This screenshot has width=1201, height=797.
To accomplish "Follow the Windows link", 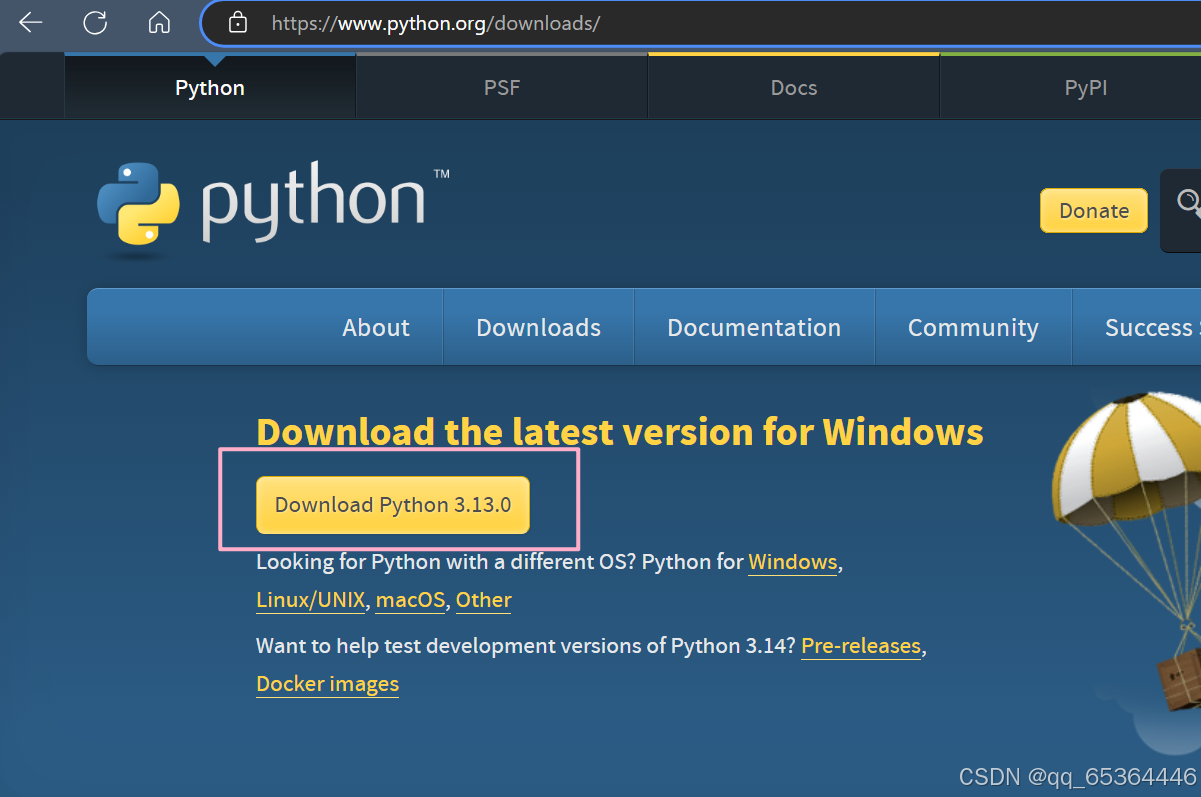I will click(x=793, y=562).
